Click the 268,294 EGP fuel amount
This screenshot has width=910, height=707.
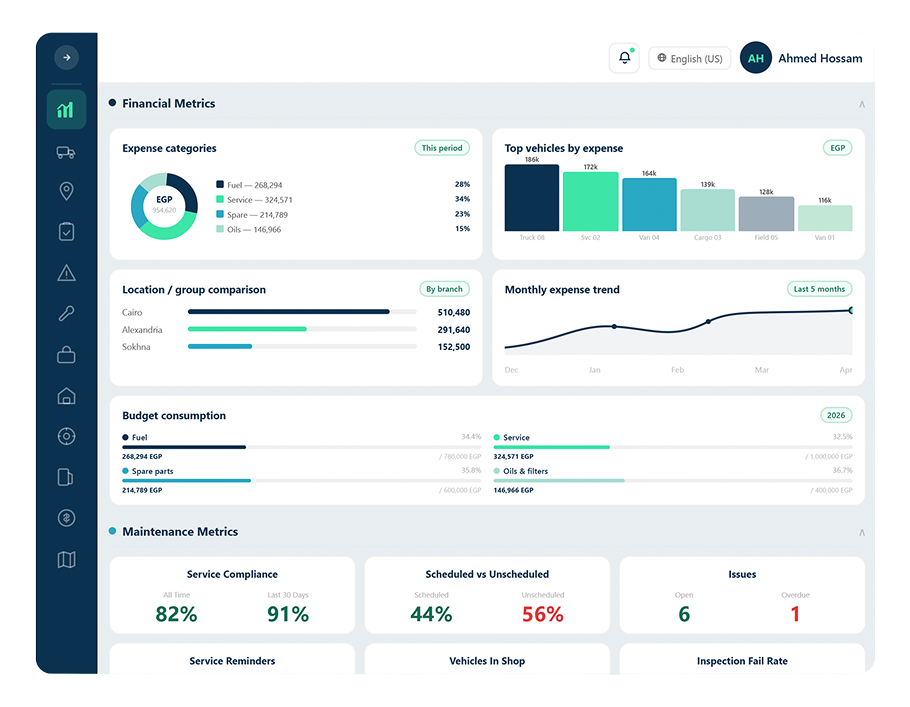click(142, 457)
